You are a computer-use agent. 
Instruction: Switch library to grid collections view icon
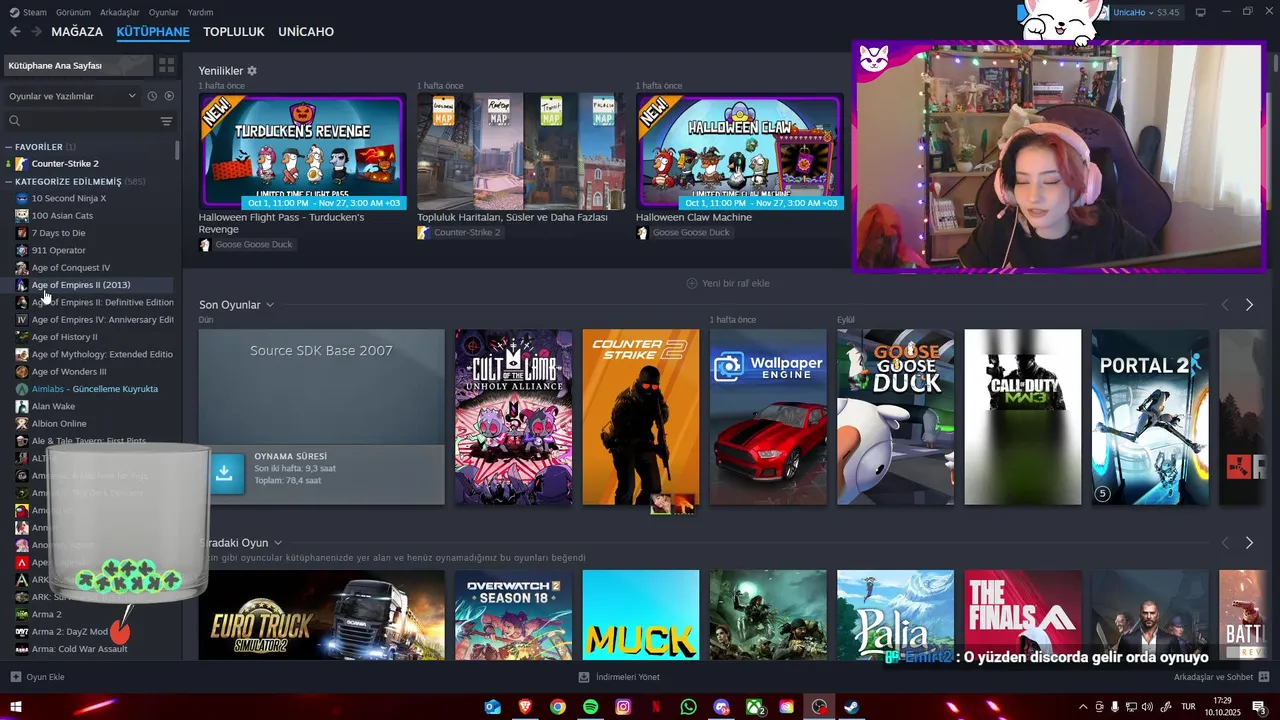point(166,65)
